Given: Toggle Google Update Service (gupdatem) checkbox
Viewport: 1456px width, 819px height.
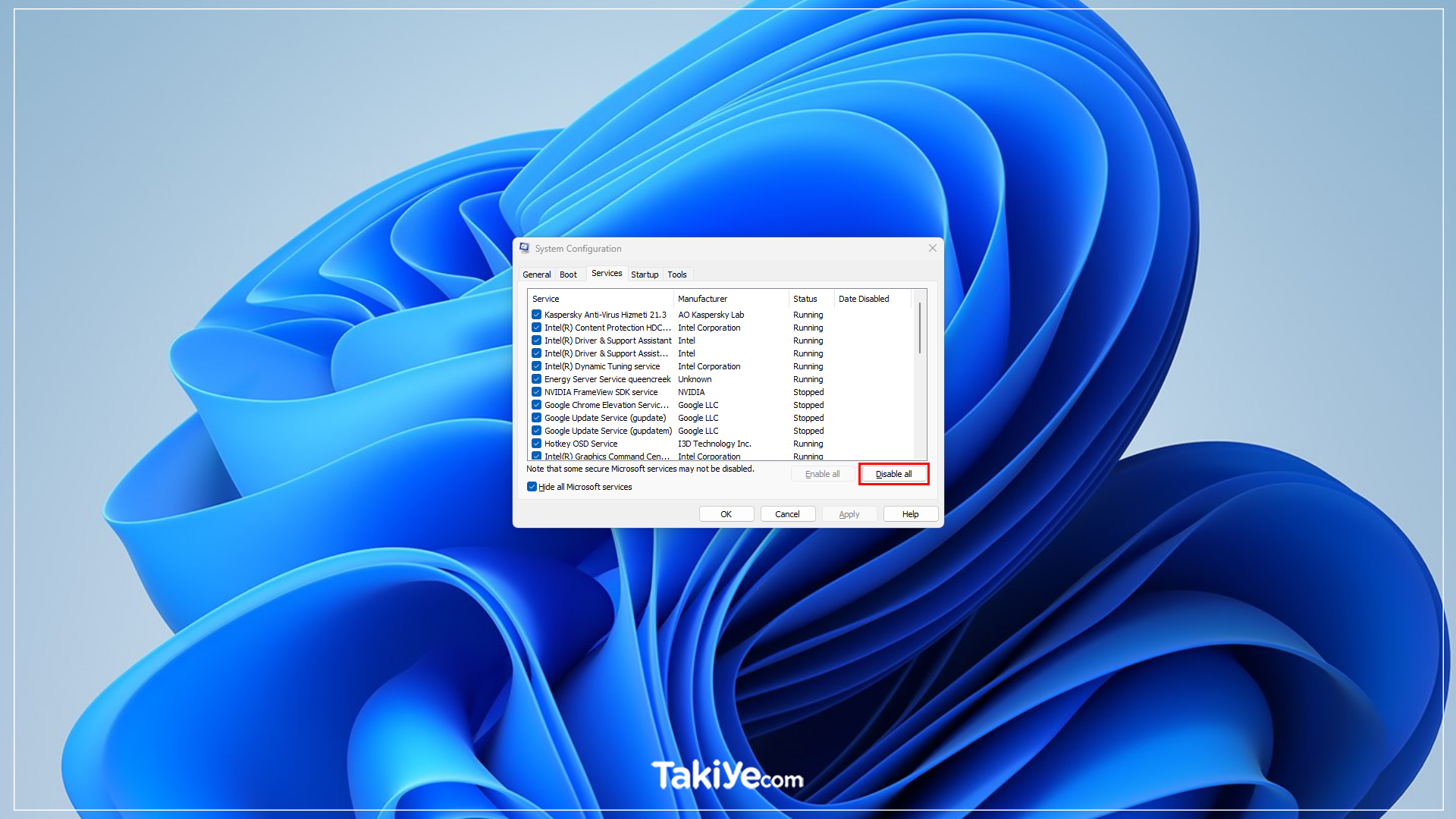Looking at the screenshot, I should click(x=536, y=431).
